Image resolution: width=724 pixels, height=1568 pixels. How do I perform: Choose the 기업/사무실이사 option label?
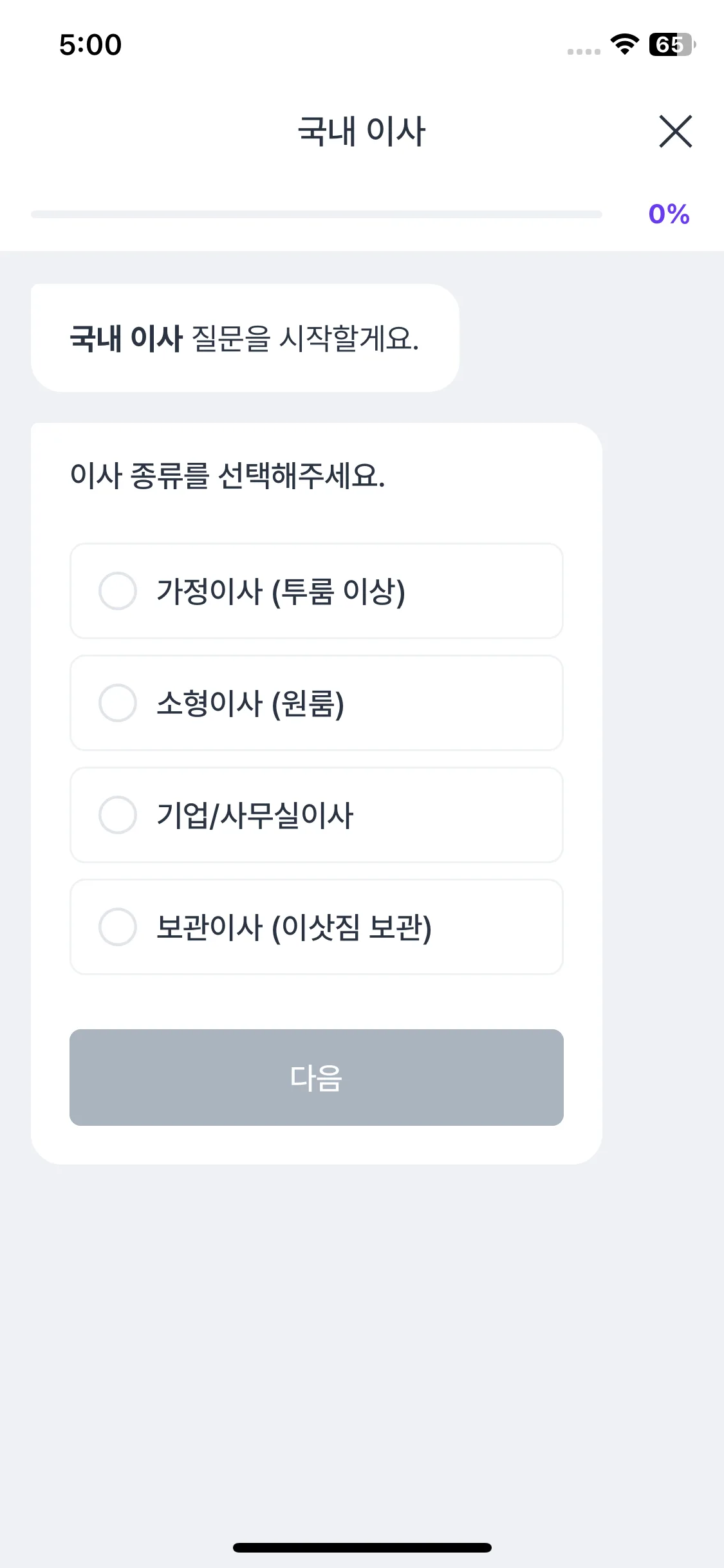coord(255,816)
